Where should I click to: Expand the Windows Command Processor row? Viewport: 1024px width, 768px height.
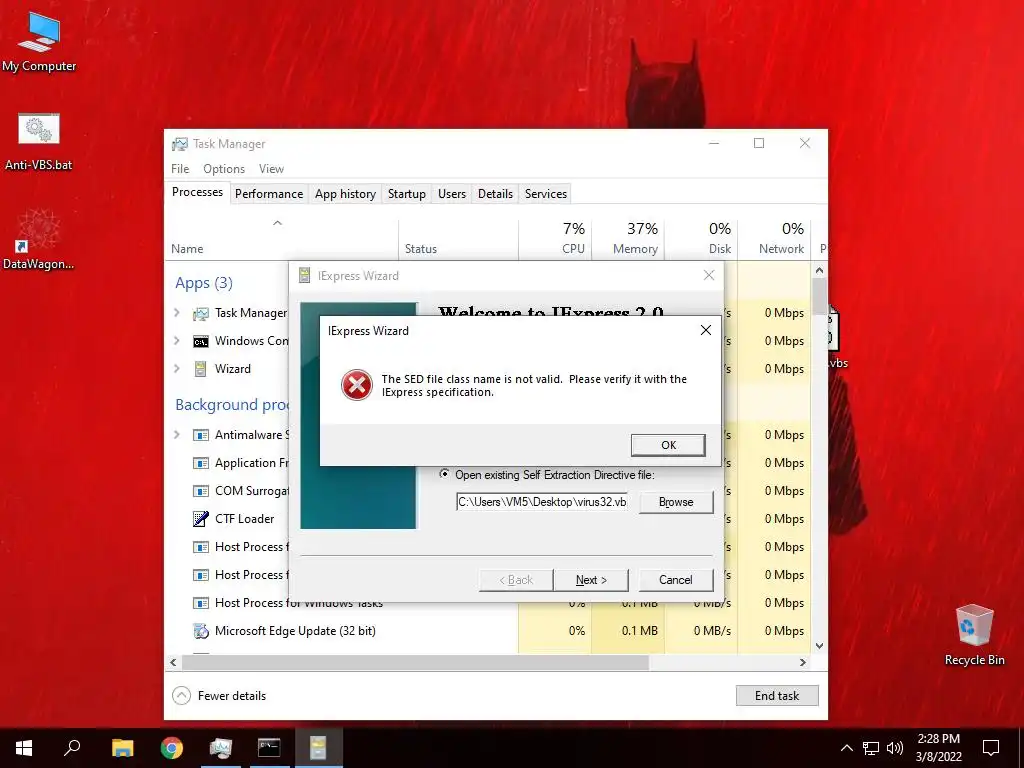(x=176, y=340)
